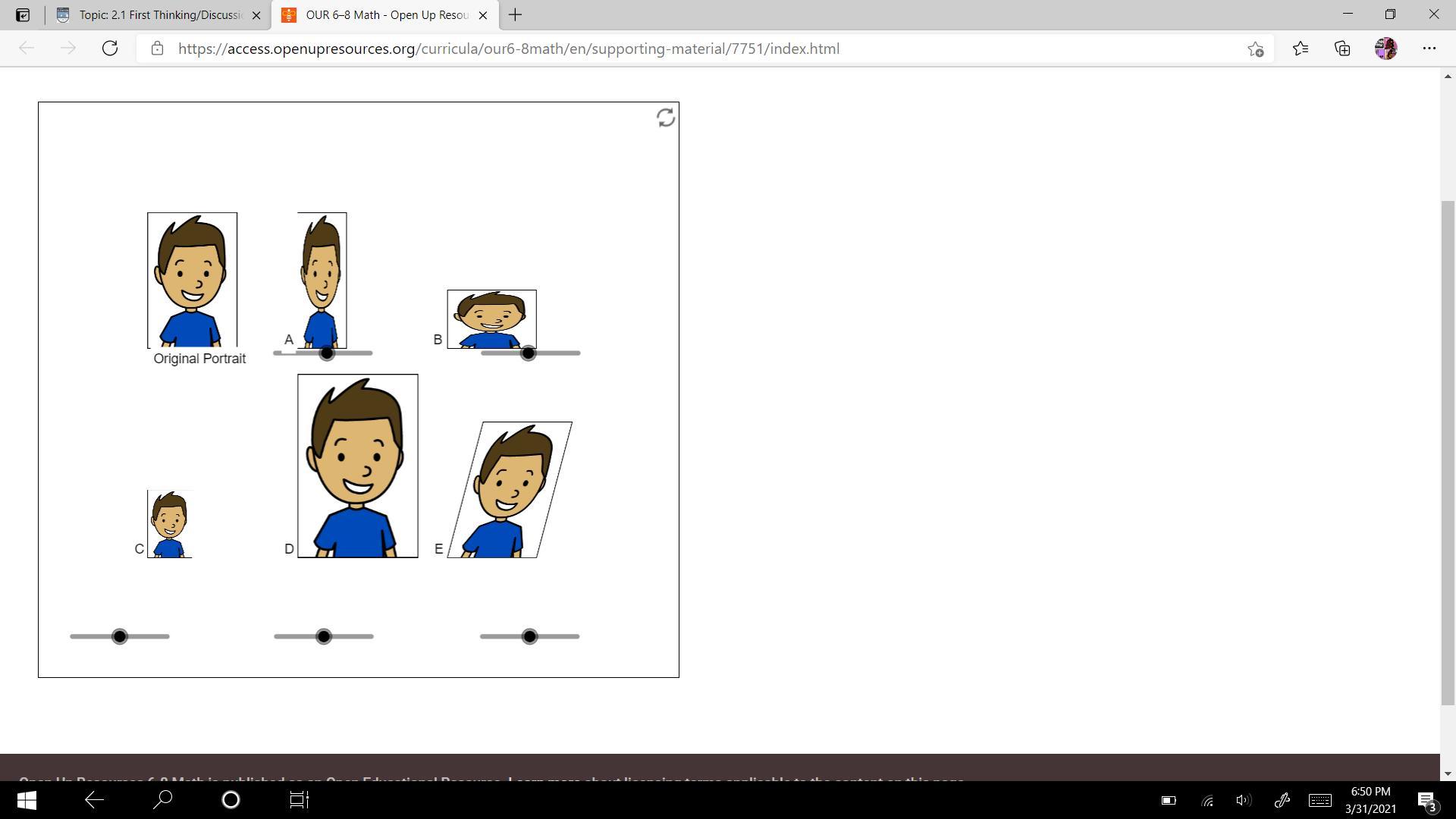This screenshot has height=819, width=1456.
Task: Click the applet reset/refresh icon
Action: pyautogui.click(x=665, y=118)
